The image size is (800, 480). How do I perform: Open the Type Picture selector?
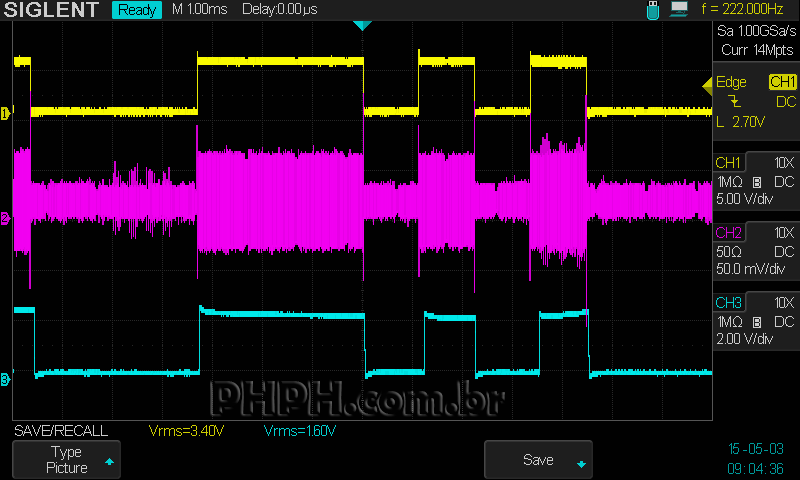(68, 460)
